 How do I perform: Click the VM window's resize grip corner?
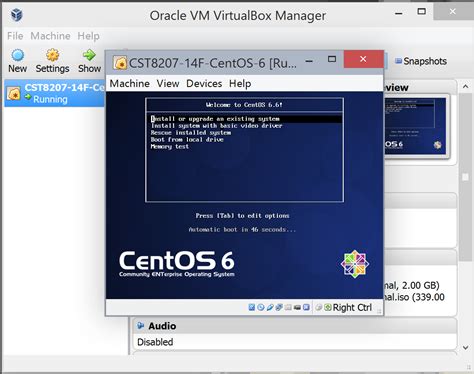click(x=379, y=311)
